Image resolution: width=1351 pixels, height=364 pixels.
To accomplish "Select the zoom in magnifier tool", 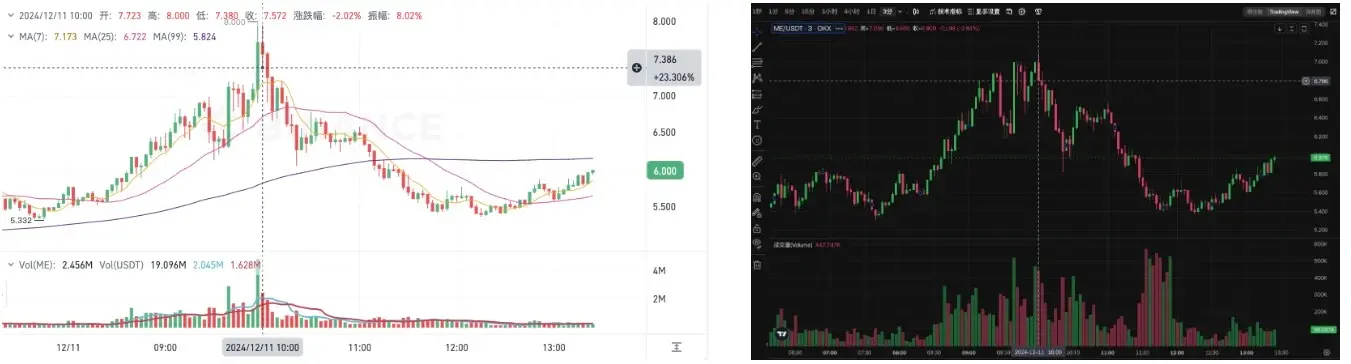I will (x=757, y=176).
